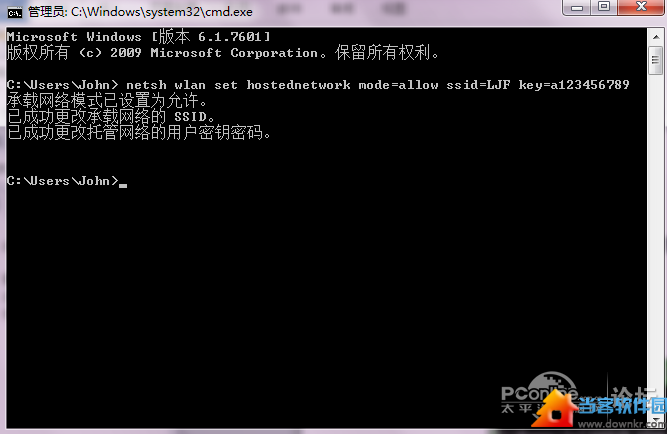Viewport: 667px width, 434px height.
Task: Click the ssid=LJF parameter text
Action: click(478, 85)
